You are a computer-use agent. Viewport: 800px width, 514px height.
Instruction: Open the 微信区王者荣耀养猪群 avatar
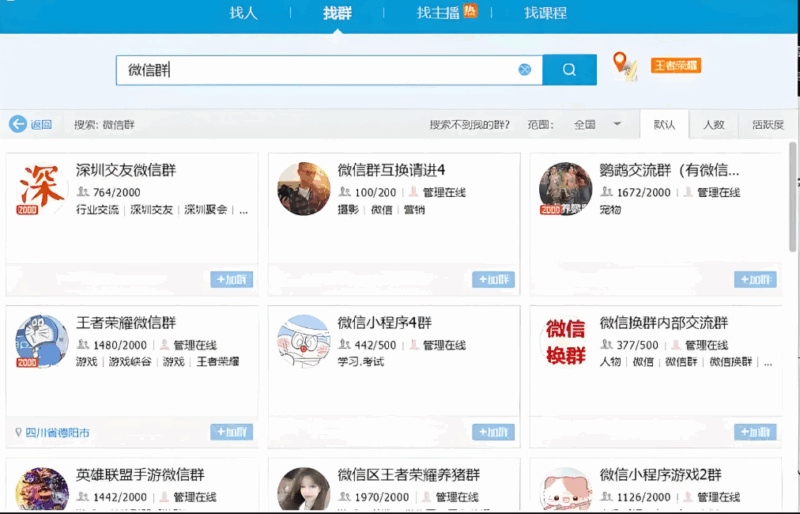(x=304, y=489)
